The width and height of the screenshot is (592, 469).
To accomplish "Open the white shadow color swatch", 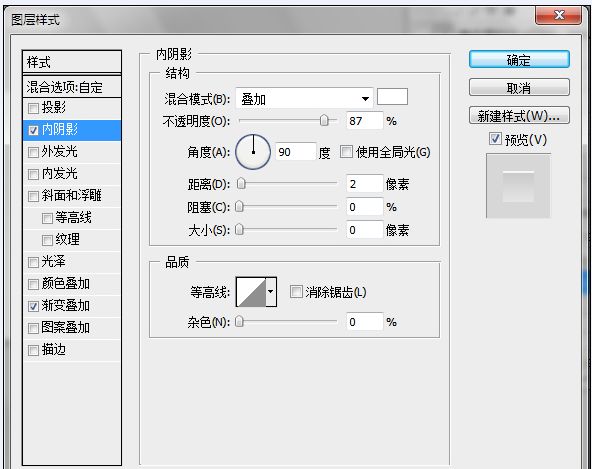I will click(x=392, y=97).
